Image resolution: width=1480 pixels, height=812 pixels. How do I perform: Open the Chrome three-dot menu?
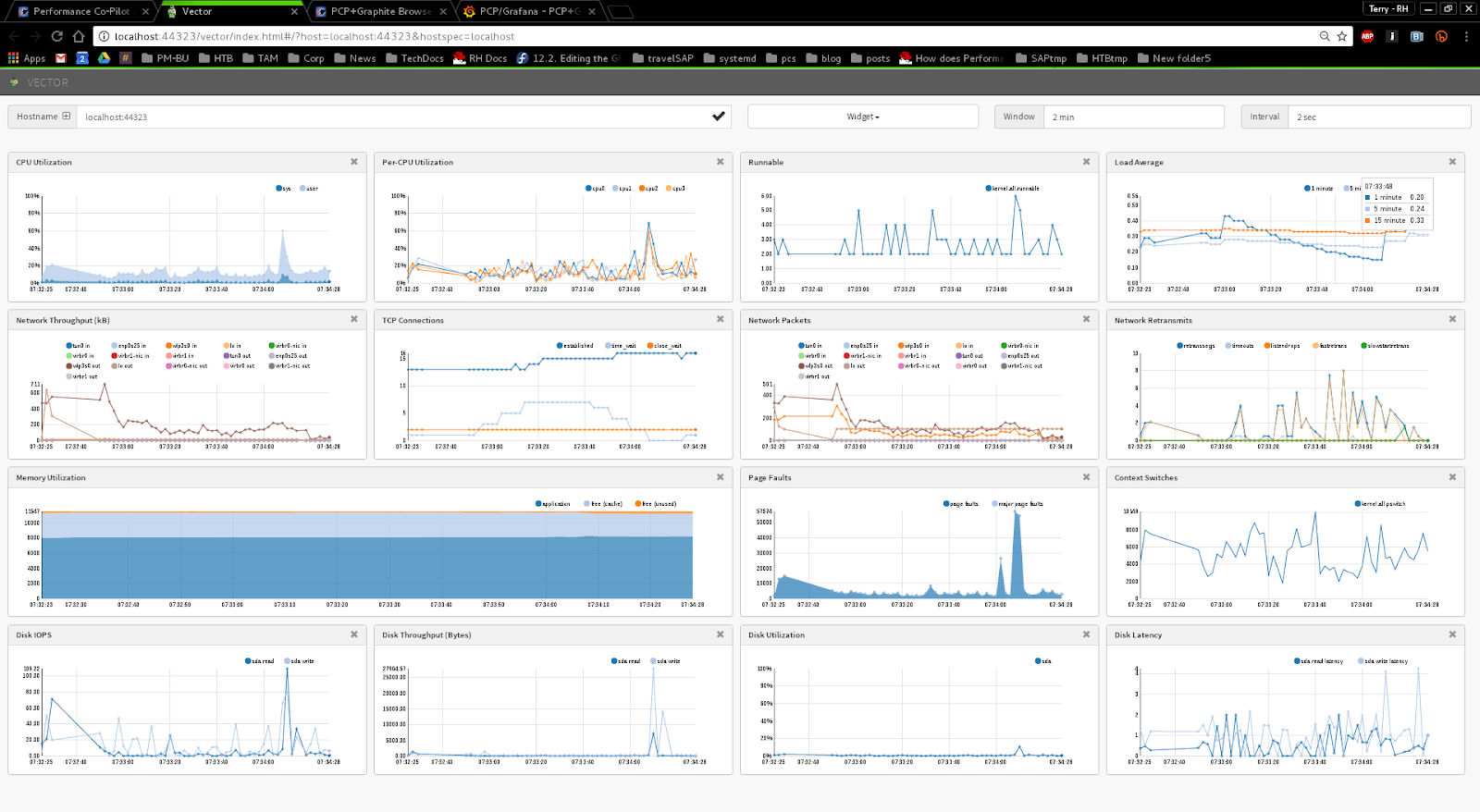[1466, 36]
